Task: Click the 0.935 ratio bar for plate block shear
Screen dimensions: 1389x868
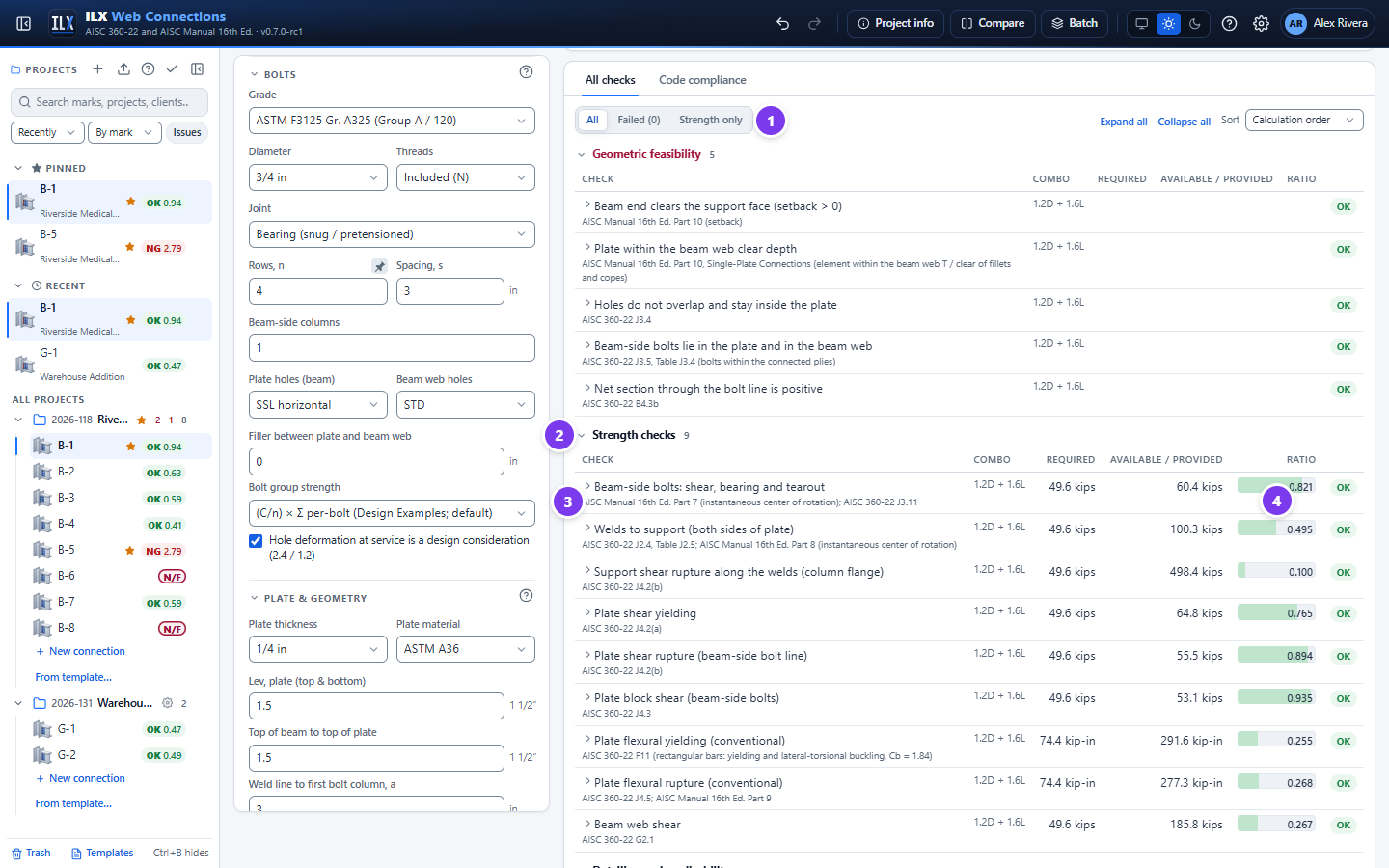Action: click(x=1276, y=698)
